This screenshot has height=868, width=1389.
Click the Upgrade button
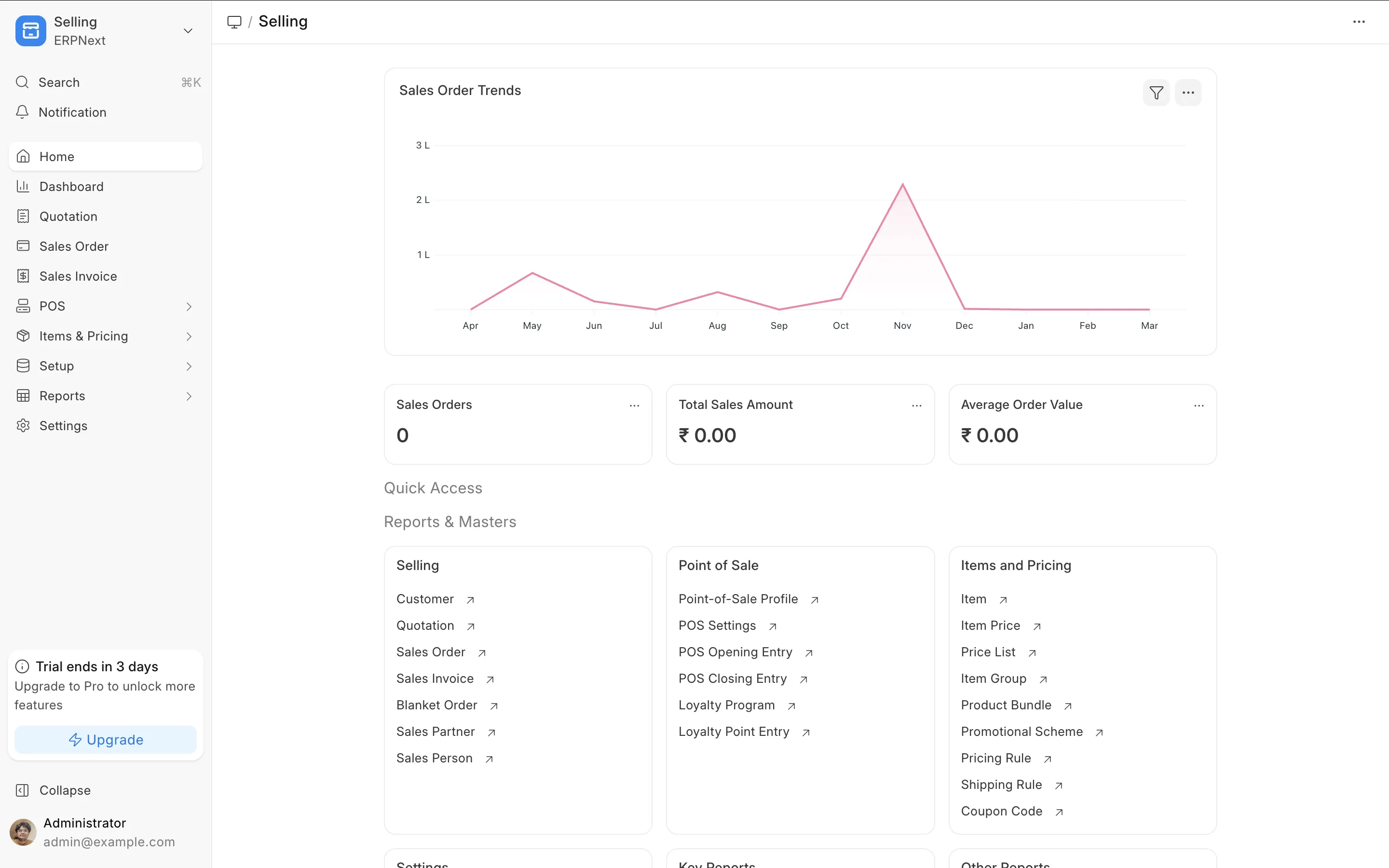coord(106,739)
